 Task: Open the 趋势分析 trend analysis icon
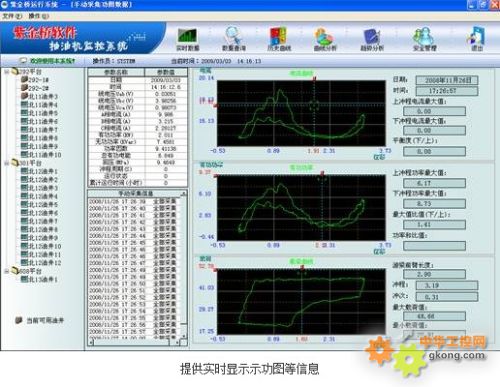click(372, 39)
